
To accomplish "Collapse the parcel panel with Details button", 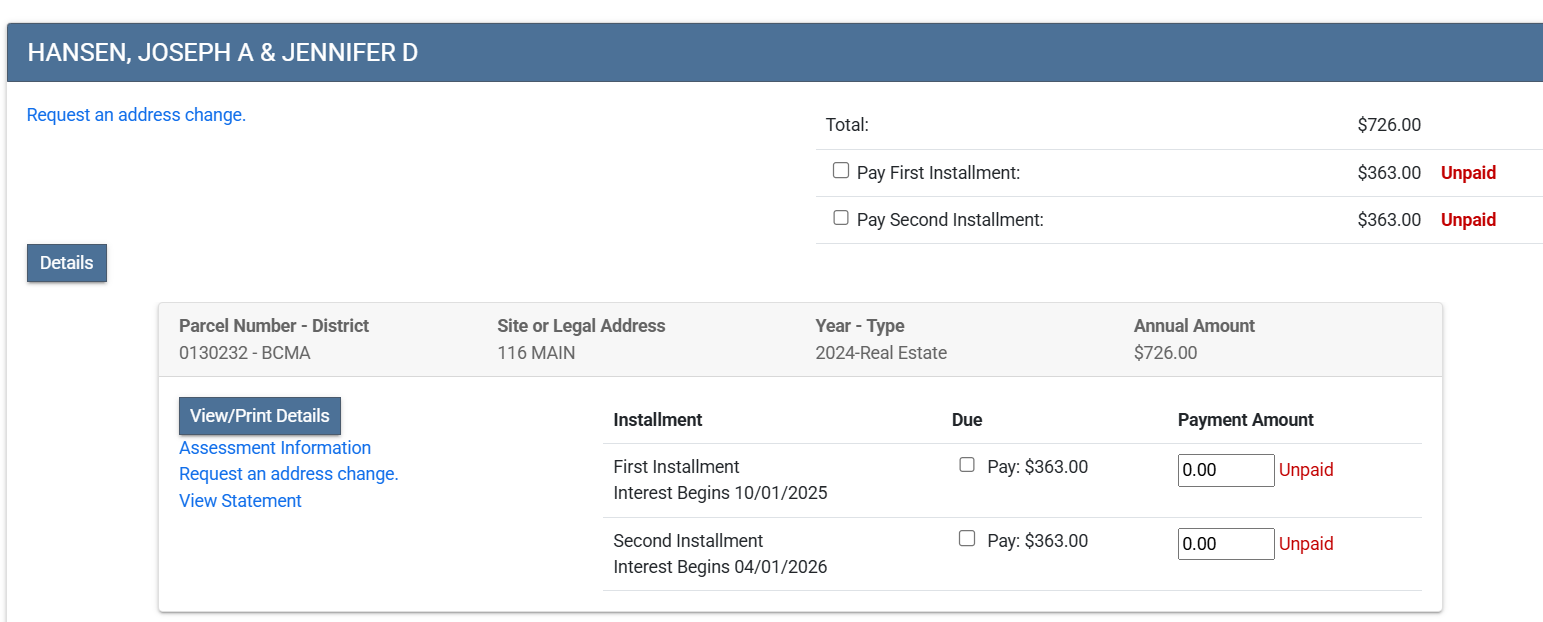I will click(x=66, y=263).
